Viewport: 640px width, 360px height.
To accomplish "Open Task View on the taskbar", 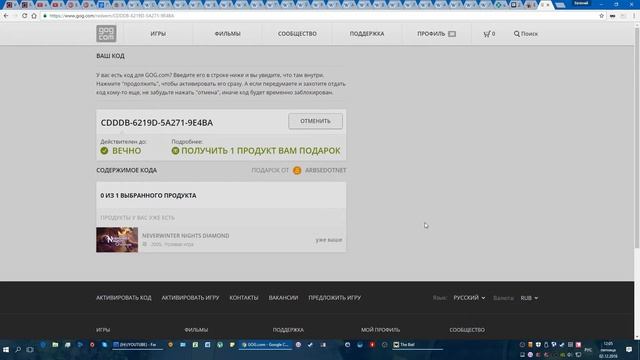I will (30, 350).
